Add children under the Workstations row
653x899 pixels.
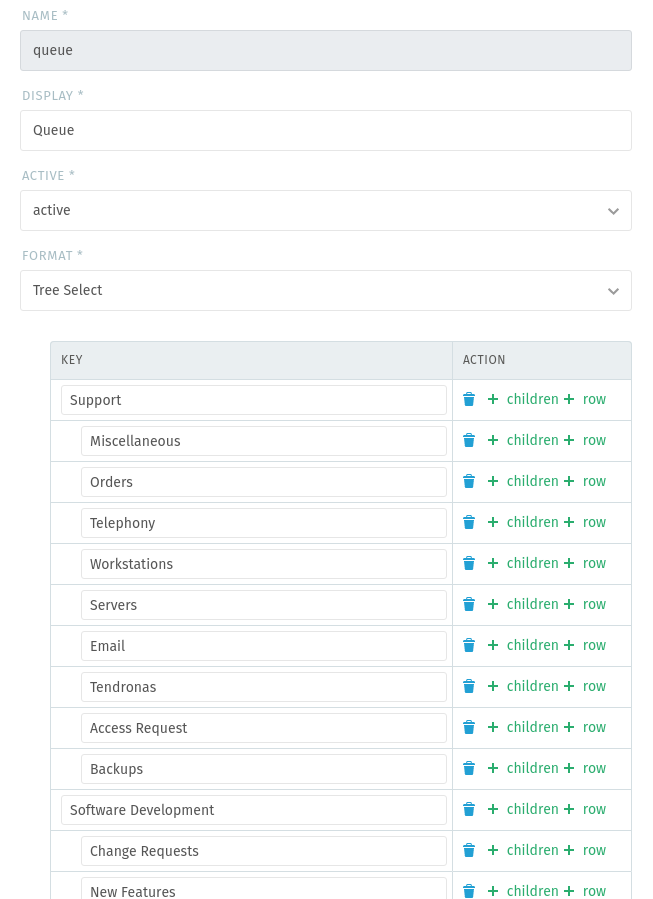[523, 563]
